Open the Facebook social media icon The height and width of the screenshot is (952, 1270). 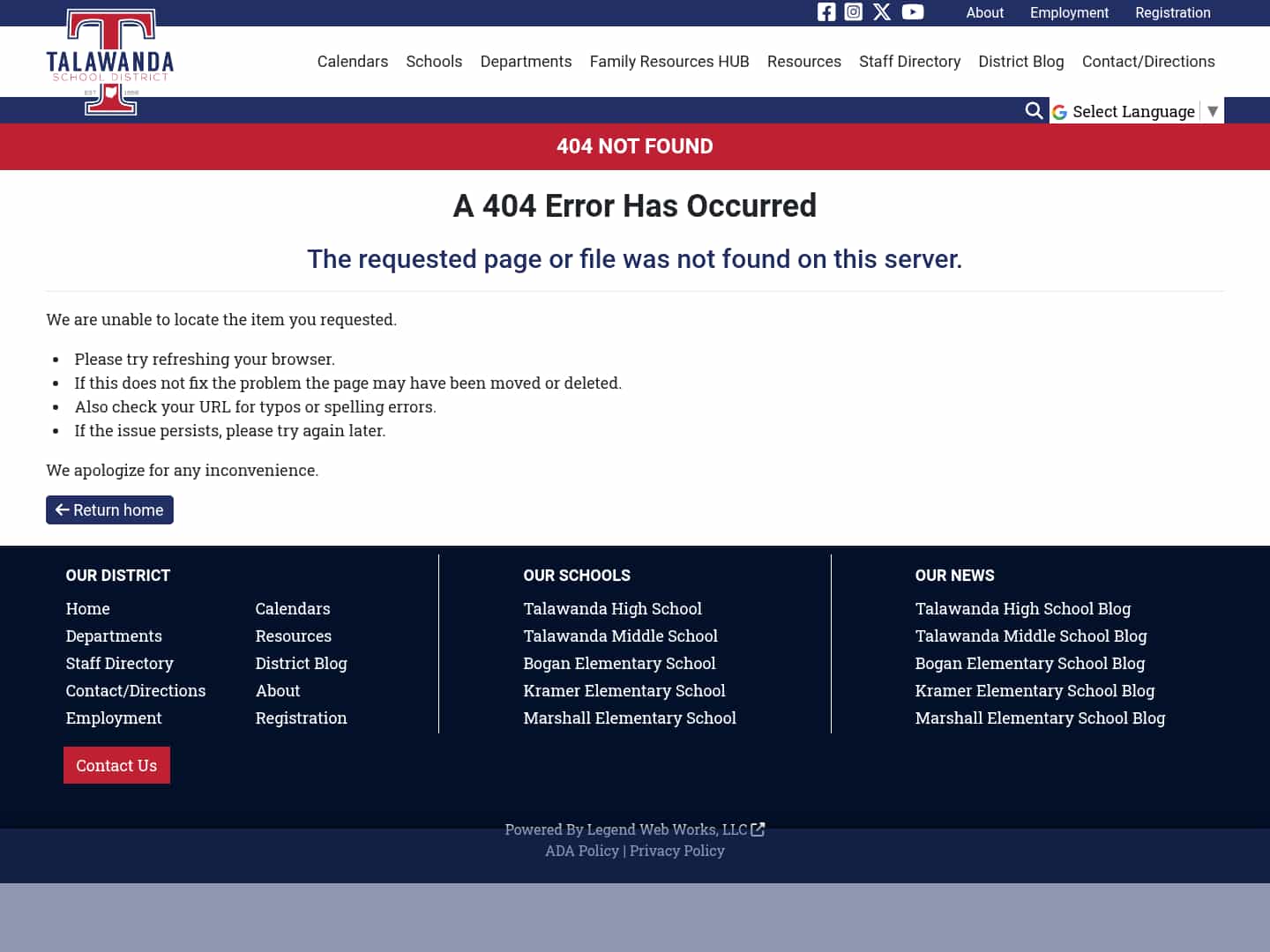[x=826, y=12]
